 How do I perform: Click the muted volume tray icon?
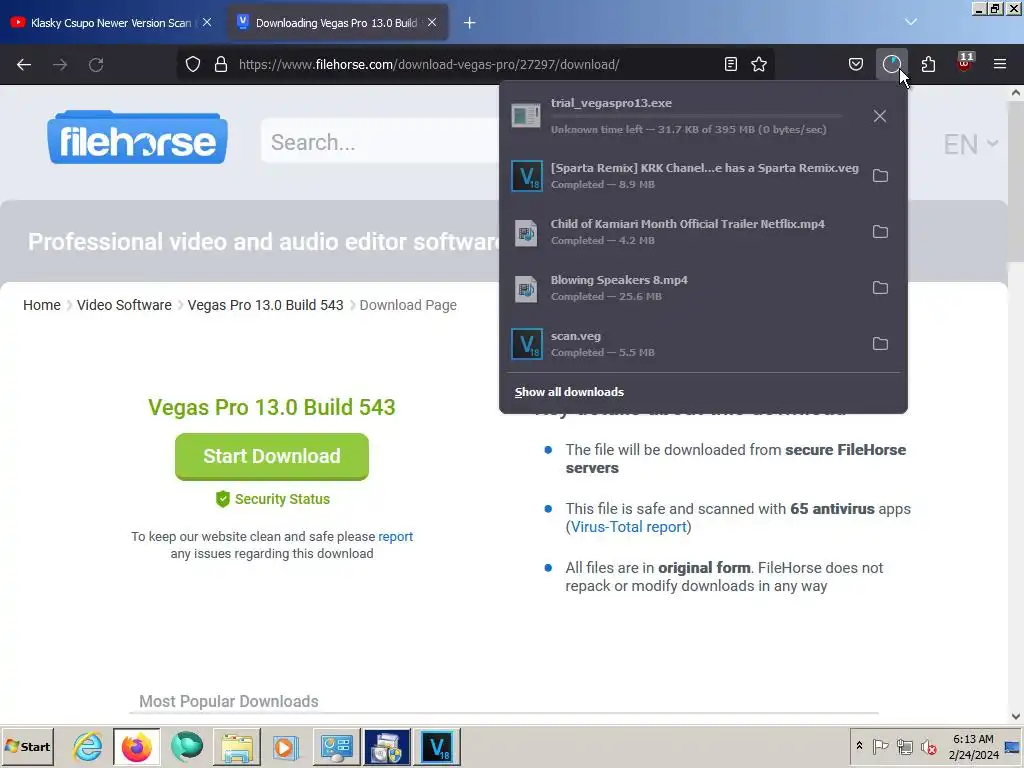928,746
